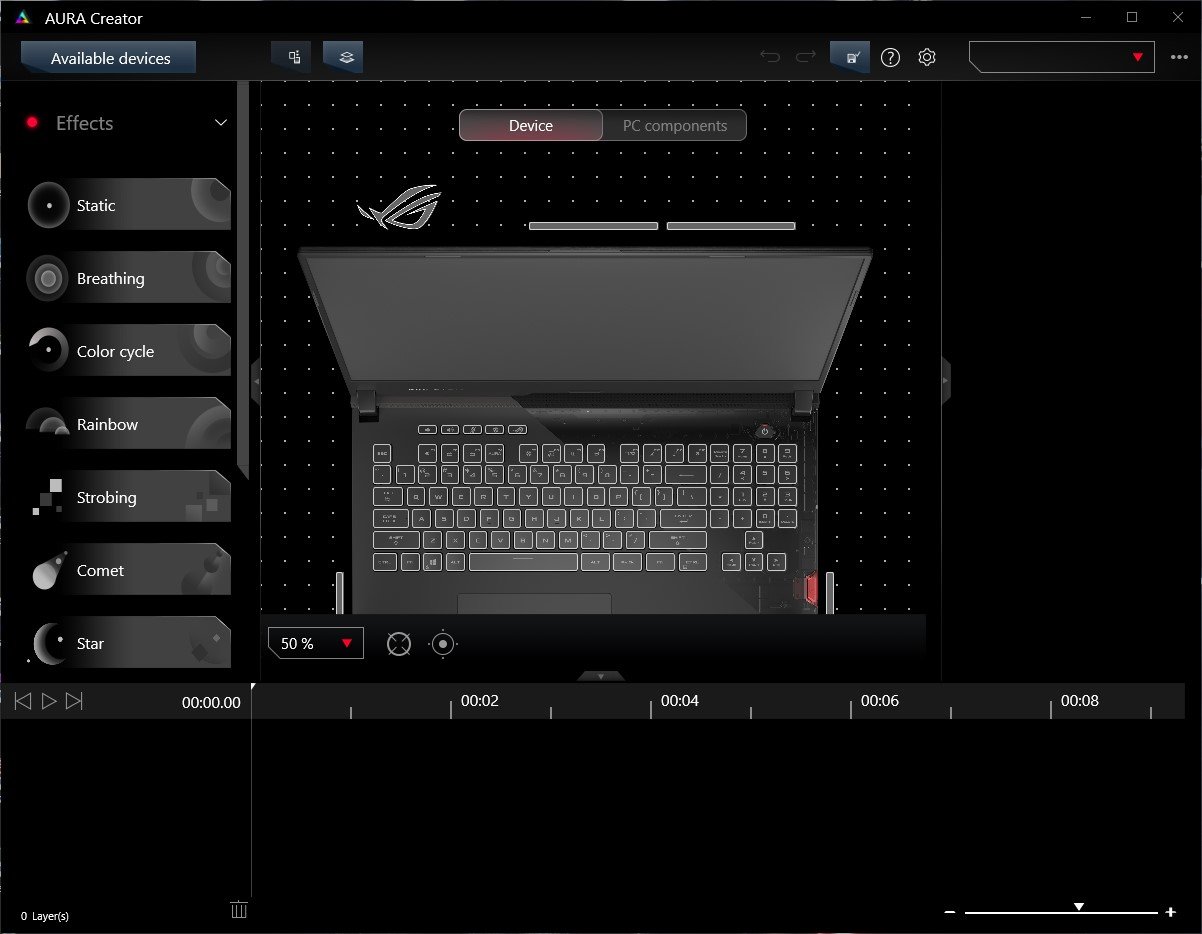
Task: Collapse the left effects panel arrow
Action: 256,381
